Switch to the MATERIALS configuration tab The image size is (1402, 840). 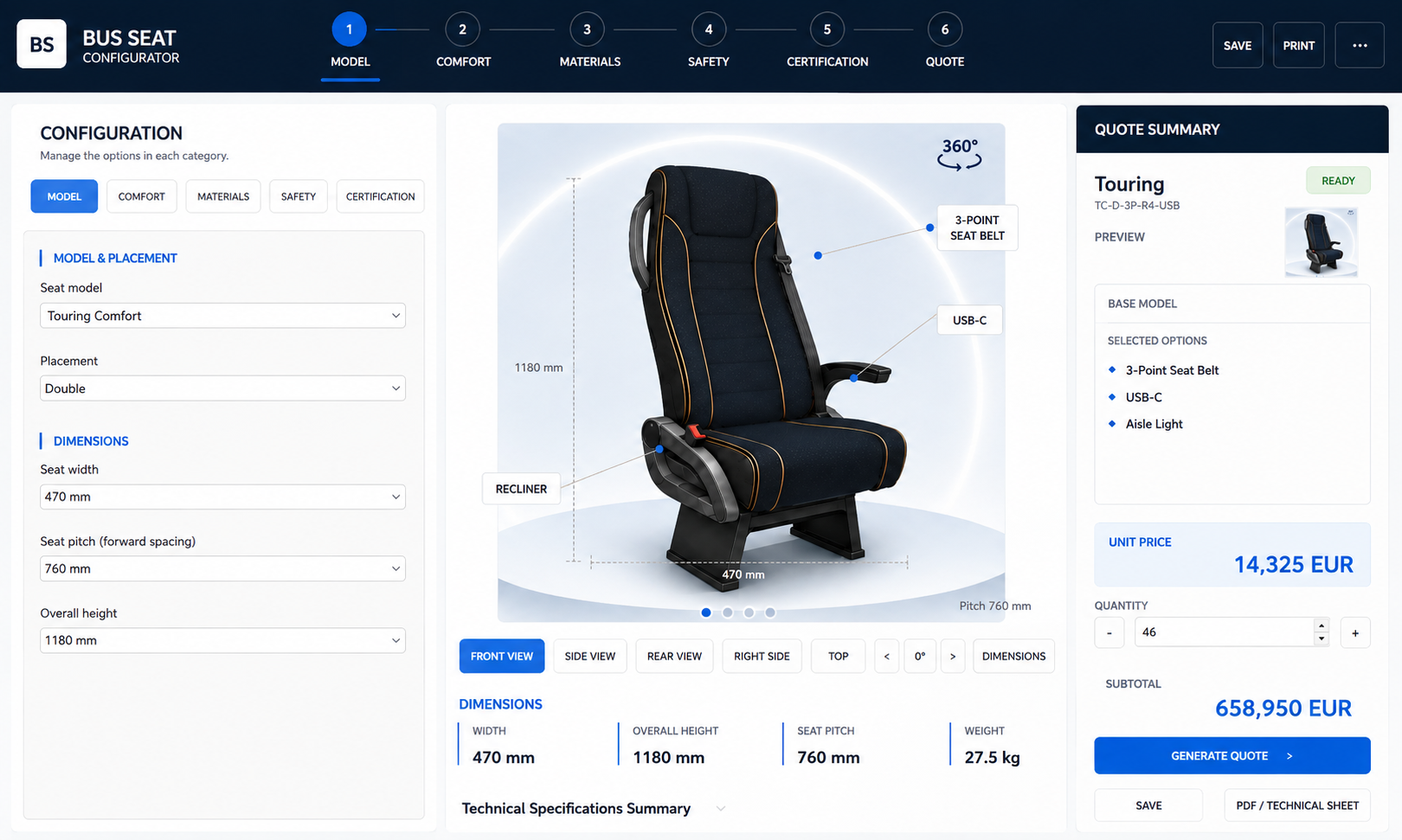point(223,196)
